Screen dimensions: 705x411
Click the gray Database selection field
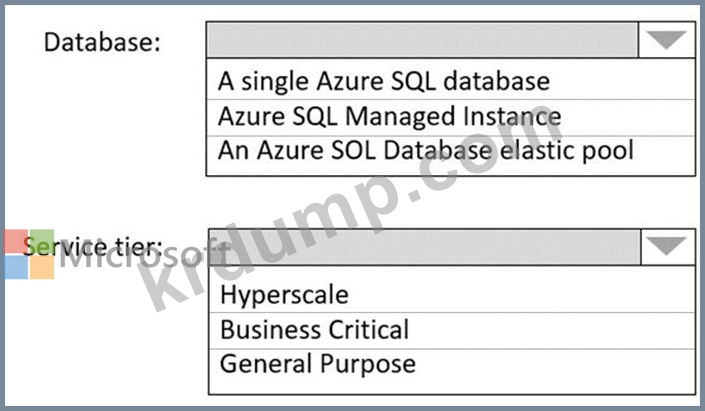(x=421, y=41)
